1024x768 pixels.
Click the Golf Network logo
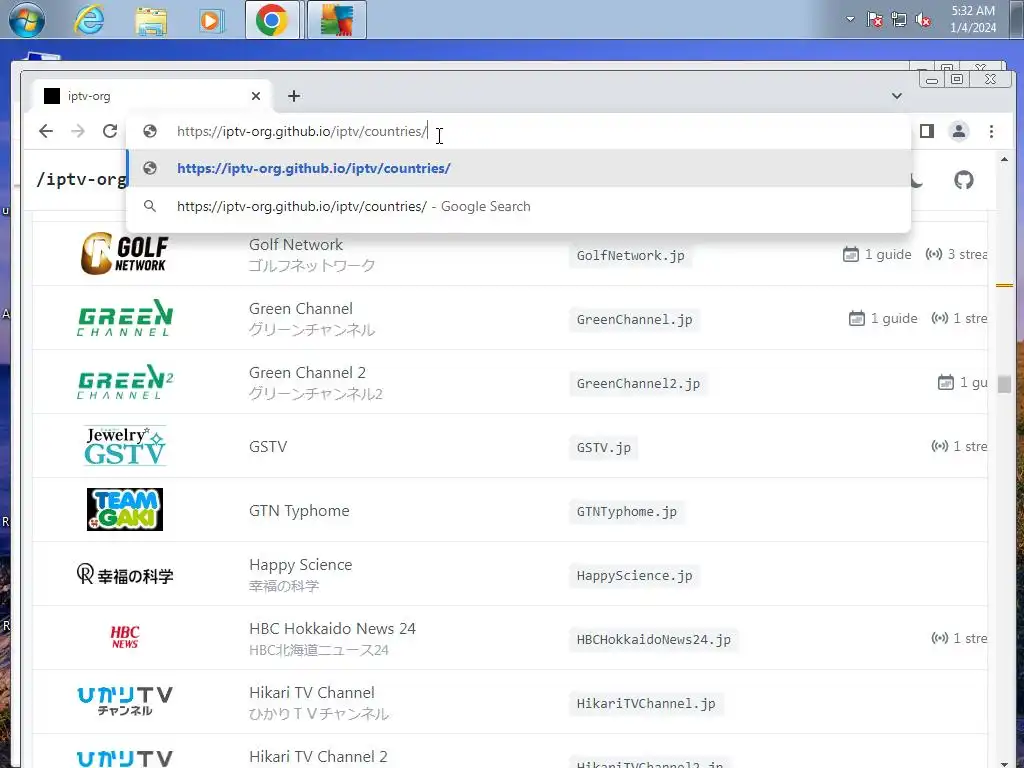coord(123,253)
